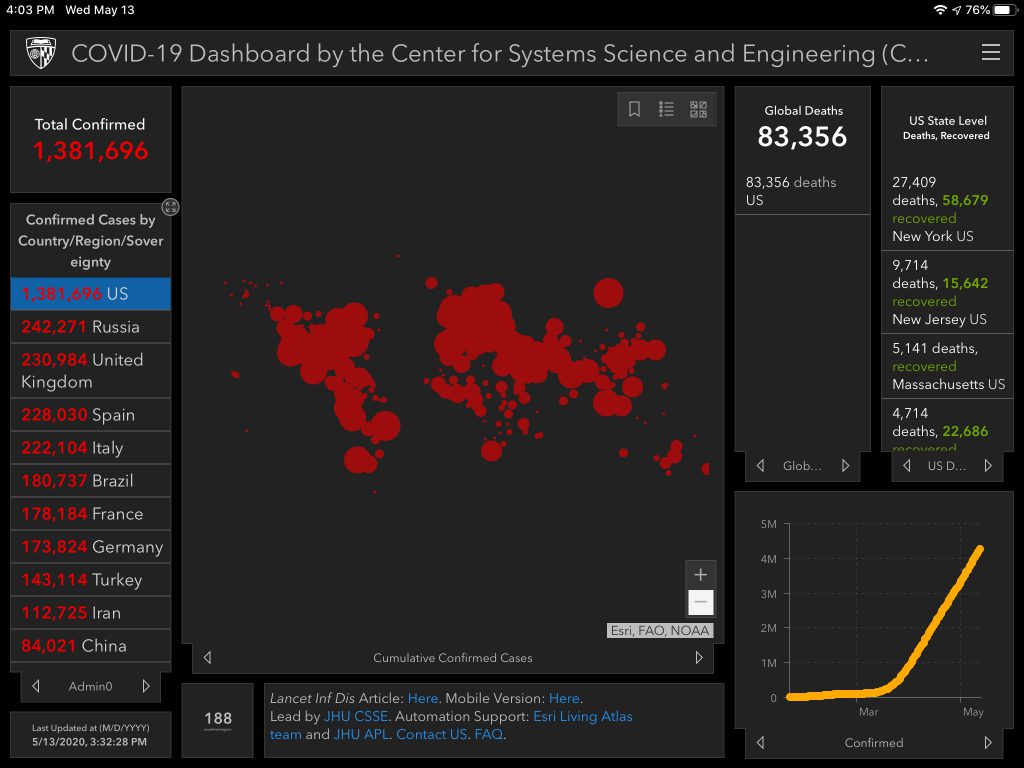Expand the Confirmed Cases panel to fullscreen

(x=171, y=207)
